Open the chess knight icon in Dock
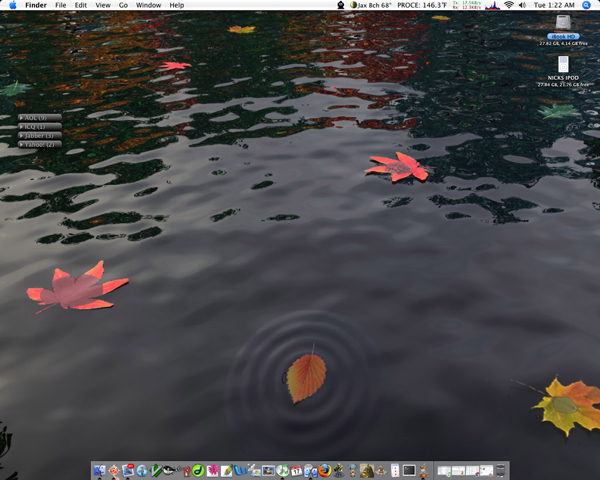 click(x=381, y=470)
